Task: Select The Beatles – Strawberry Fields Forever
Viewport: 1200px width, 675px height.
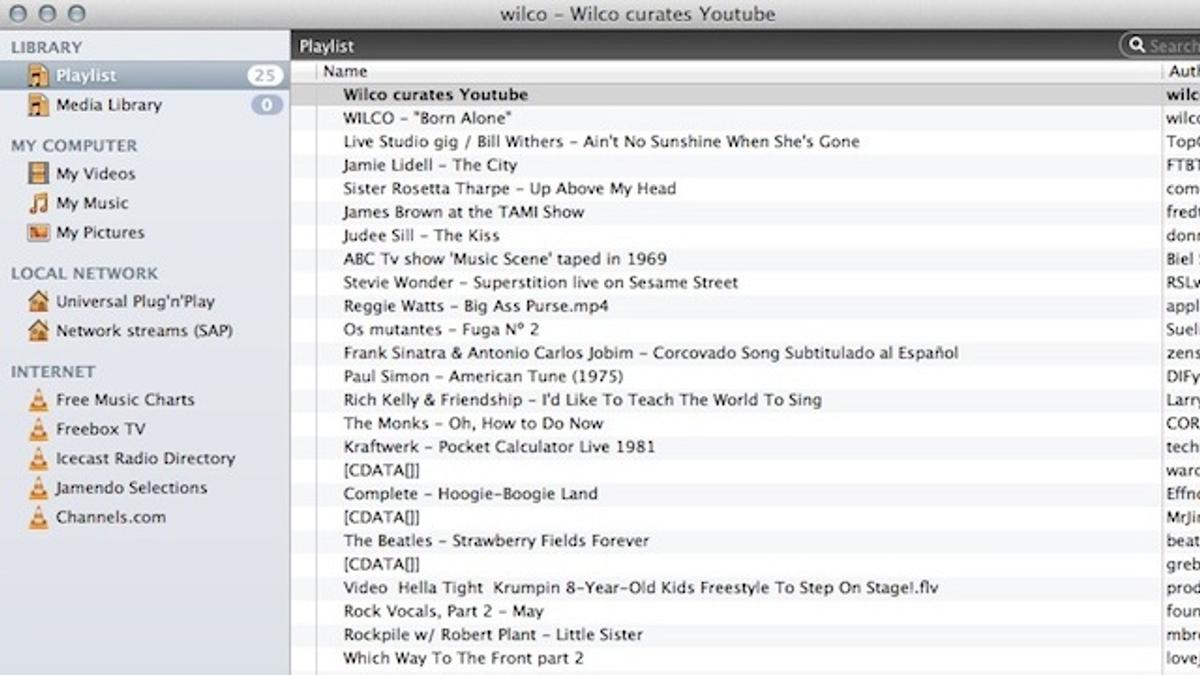Action: click(496, 541)
